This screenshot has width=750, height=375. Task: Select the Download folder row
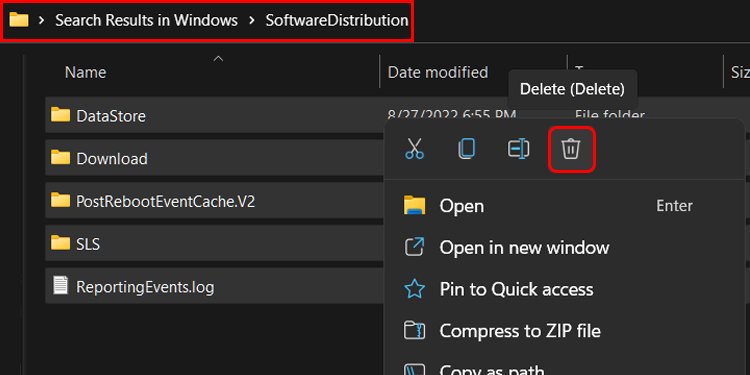pyautogui.click(x=215, y=158)
